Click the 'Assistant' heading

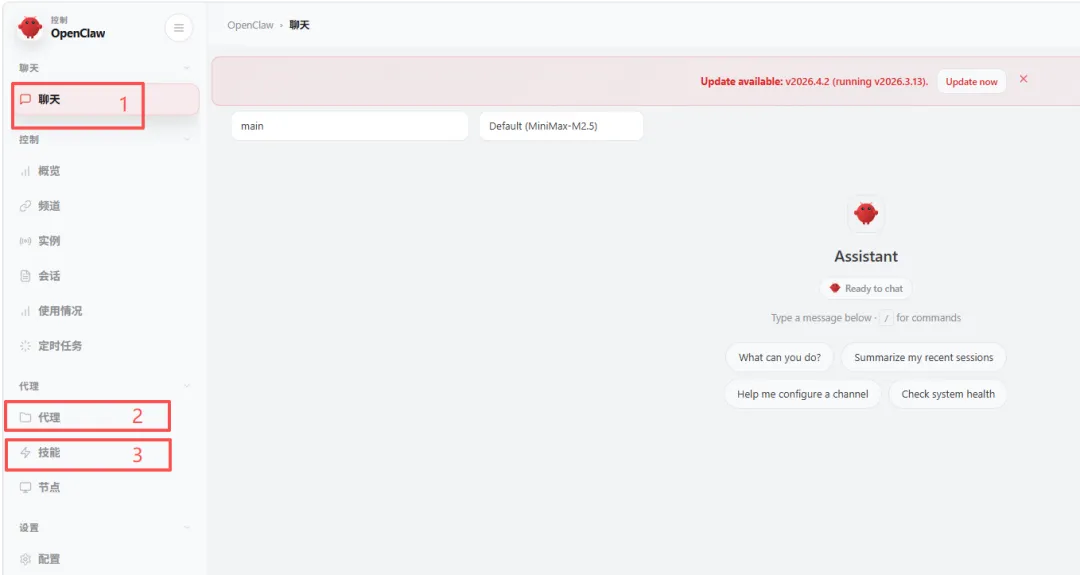866,256
